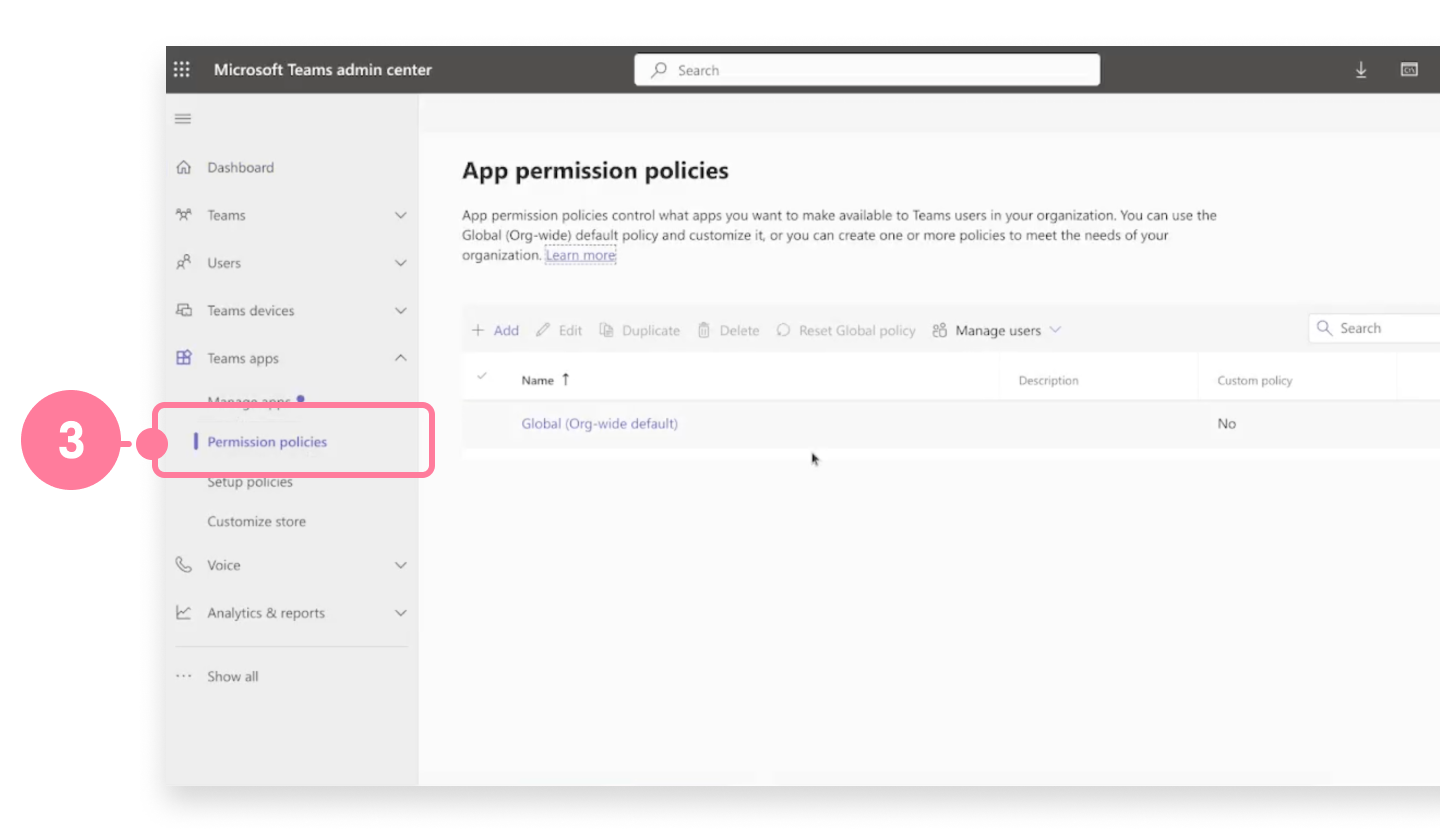Image resolution: width=1440 pixels, height=832 pixels.
Task: Click the download arrow icon in header
Action: pos(1361,70)
